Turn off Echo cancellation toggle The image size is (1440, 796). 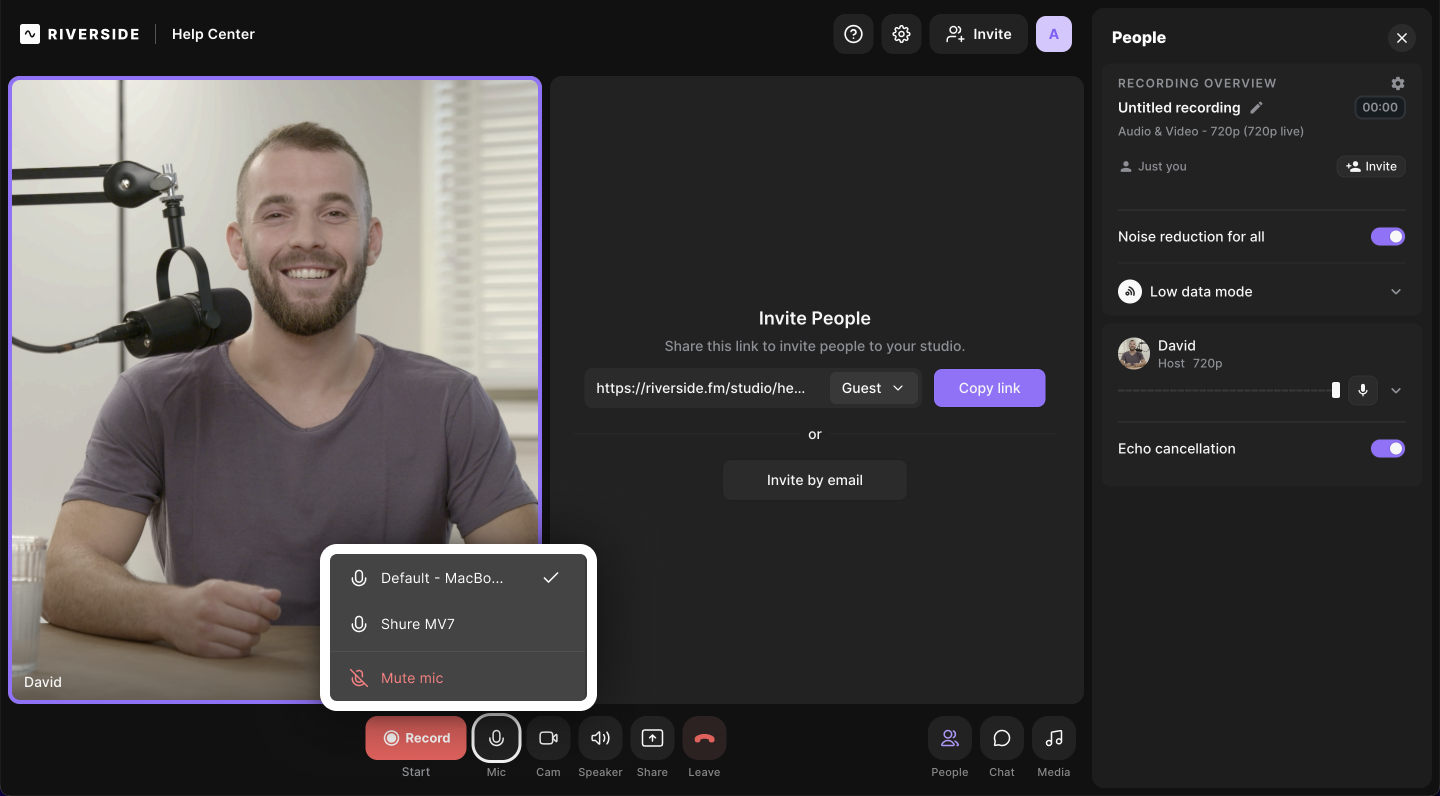click(x=1387, y=449)
